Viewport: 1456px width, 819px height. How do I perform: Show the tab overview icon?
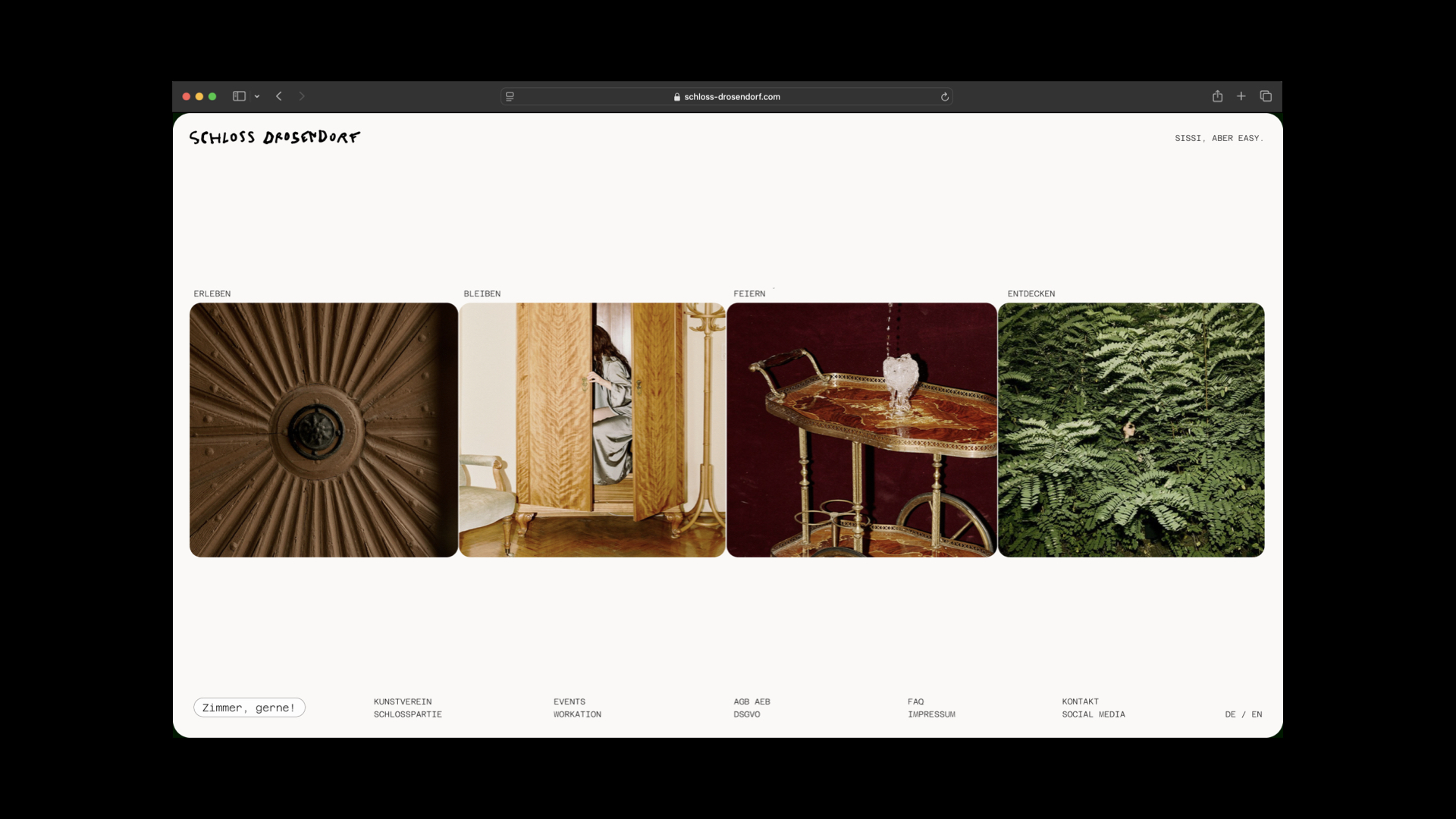click(1266, 96)
